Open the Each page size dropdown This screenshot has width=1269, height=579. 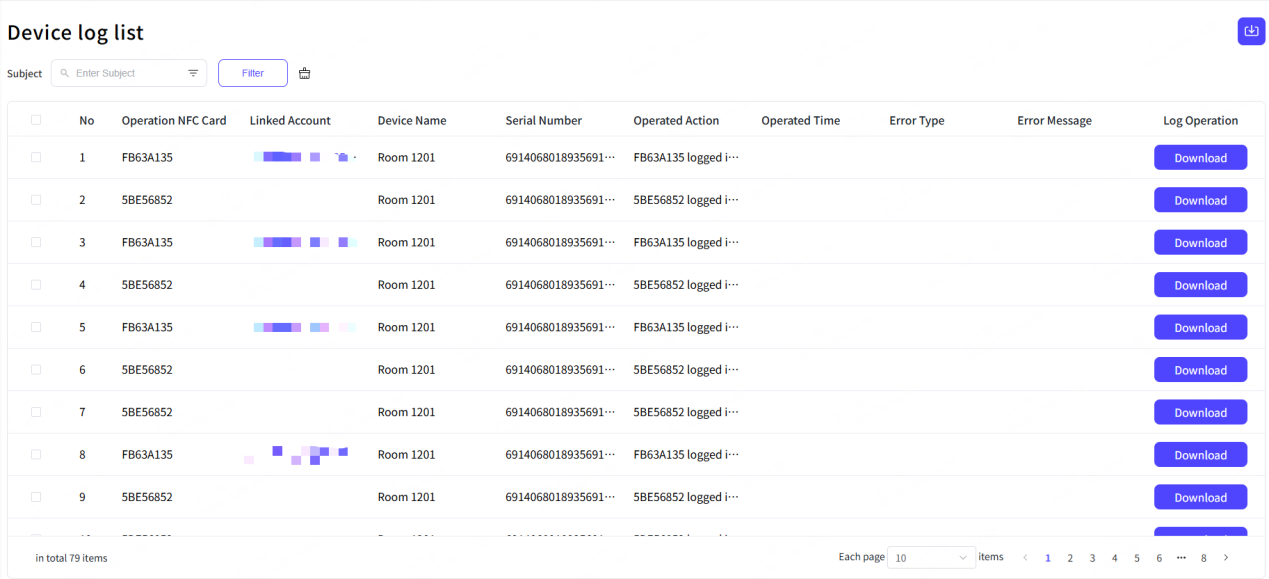[x=931, y=557]
